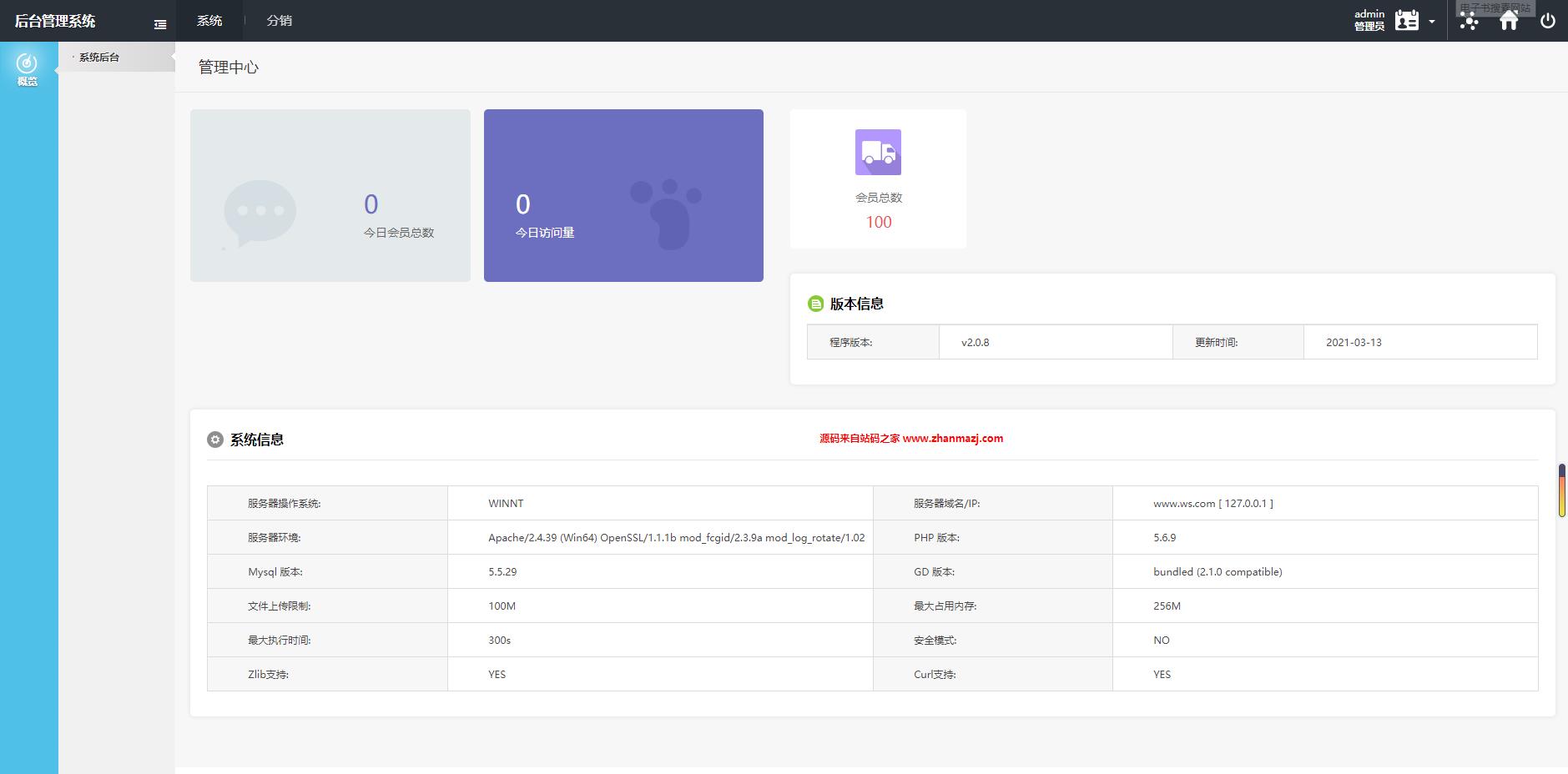The width and height of the screenshot is (1568, 774).
Task: Click the PHP 版本 label
Action: [936, 538]
